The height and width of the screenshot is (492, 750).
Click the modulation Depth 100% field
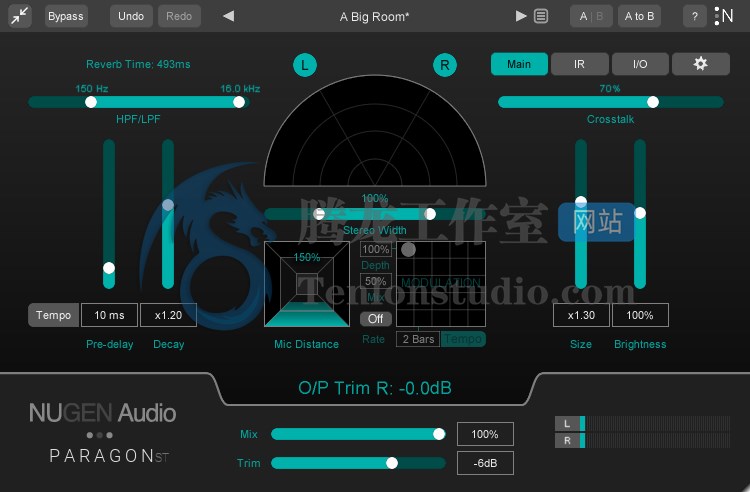tap(375, 249)
